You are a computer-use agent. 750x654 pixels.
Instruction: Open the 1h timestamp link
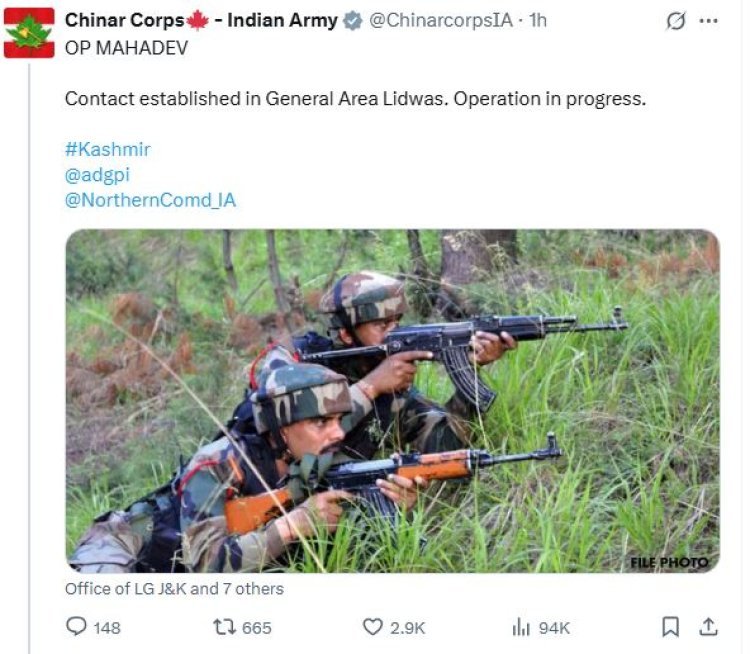(x=537, y=21)
